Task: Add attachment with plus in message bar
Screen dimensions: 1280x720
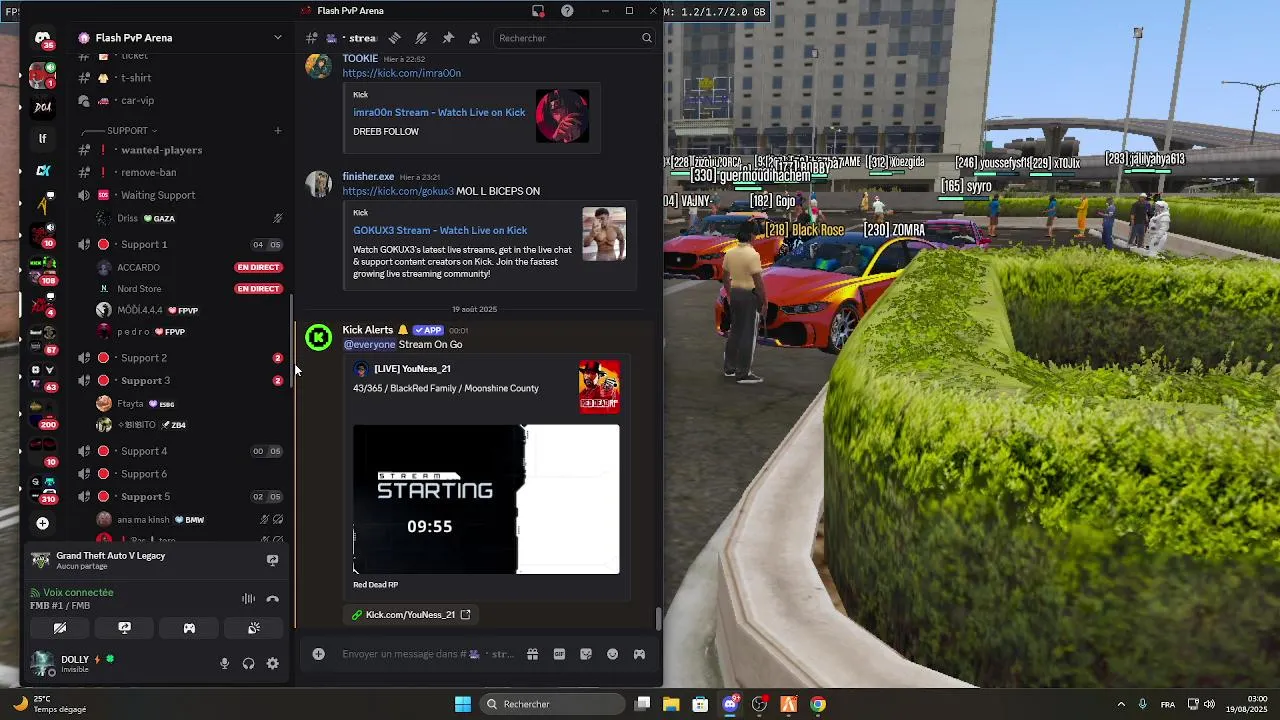Action: click(x=318, y=654)
